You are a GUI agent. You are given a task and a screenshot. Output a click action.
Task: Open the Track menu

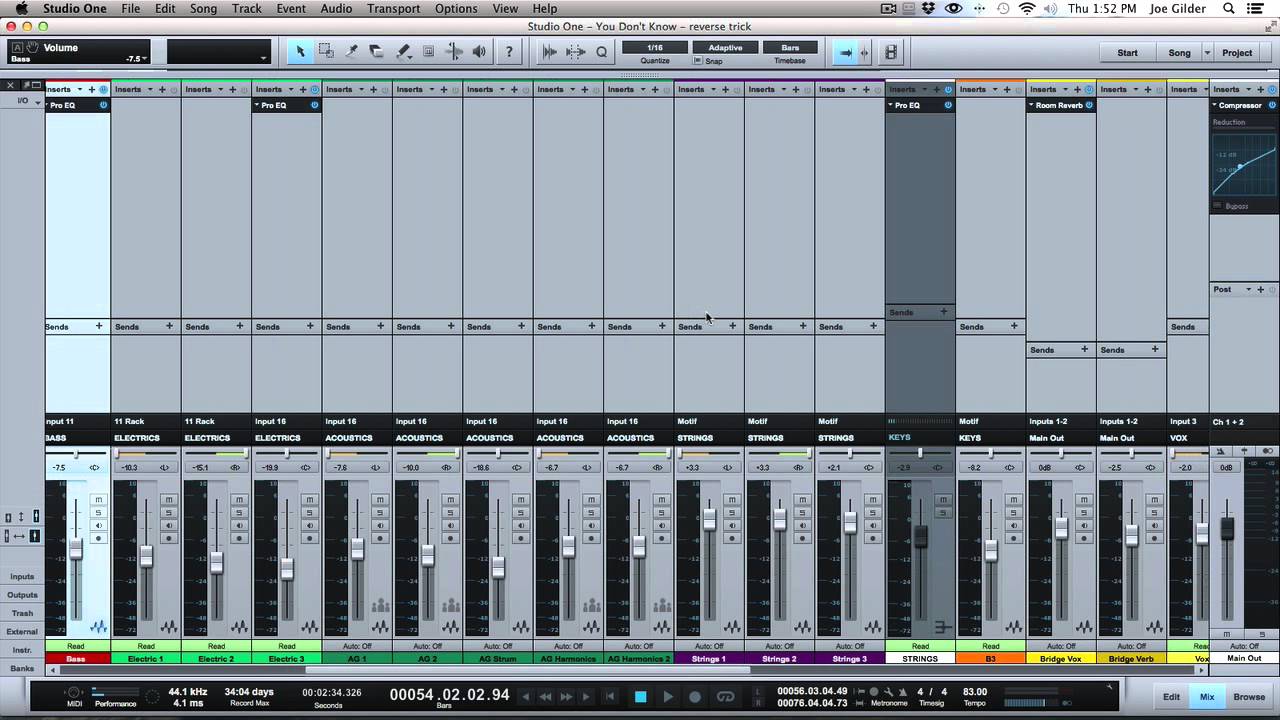247,9
